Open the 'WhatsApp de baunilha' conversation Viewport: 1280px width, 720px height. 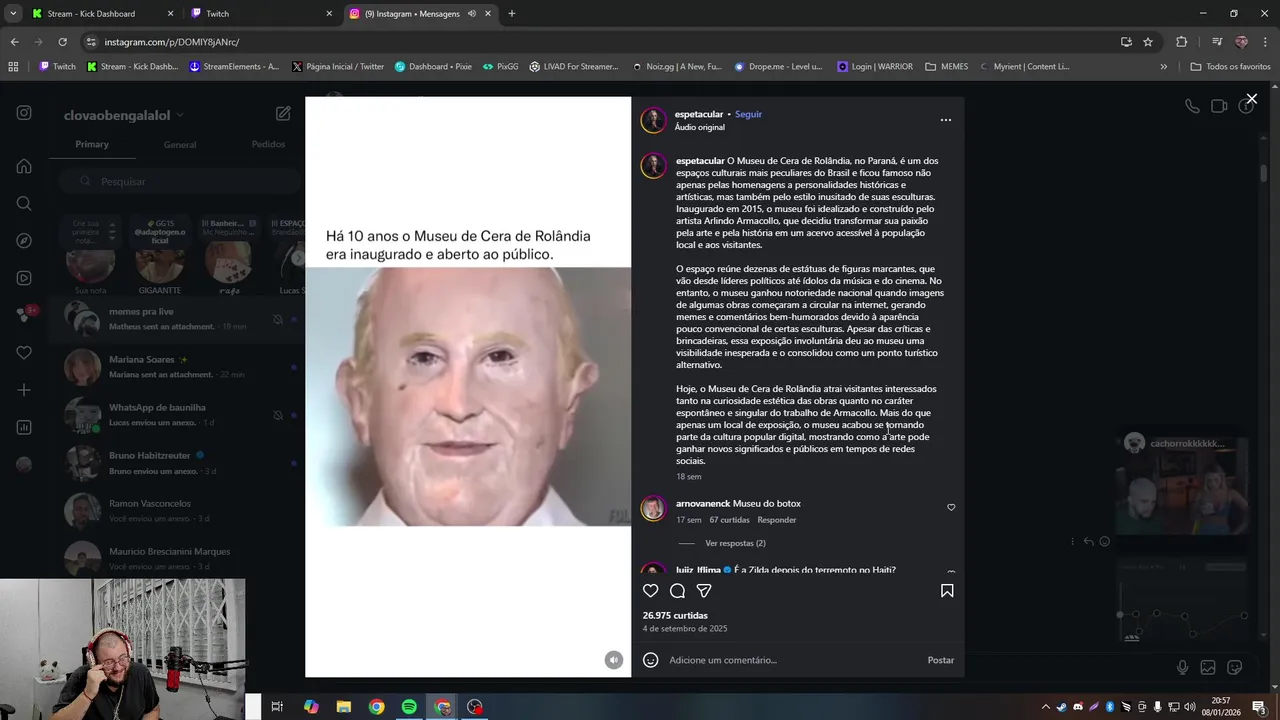coord(177,415)
